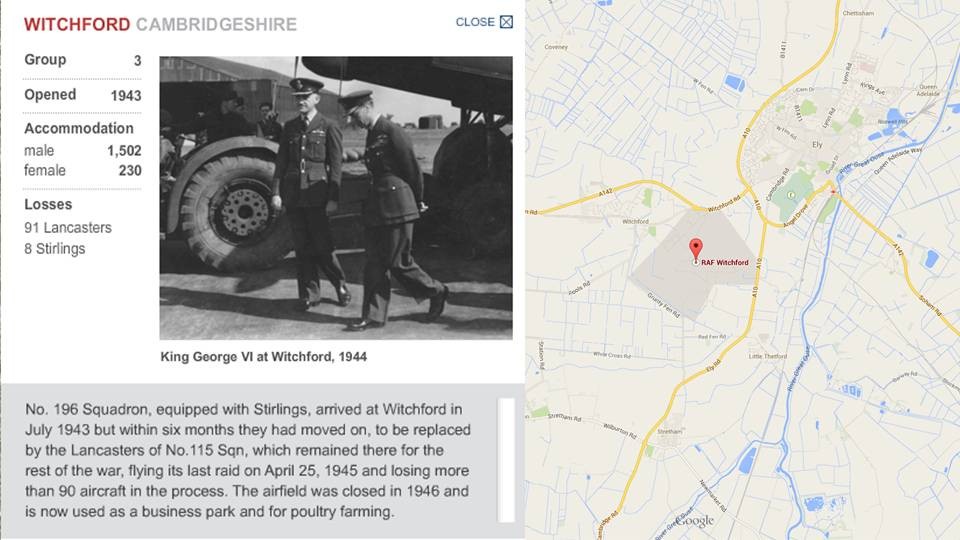Click the CLOSE text label
This screenshot has width=960, height=540.
coord(475,22)
